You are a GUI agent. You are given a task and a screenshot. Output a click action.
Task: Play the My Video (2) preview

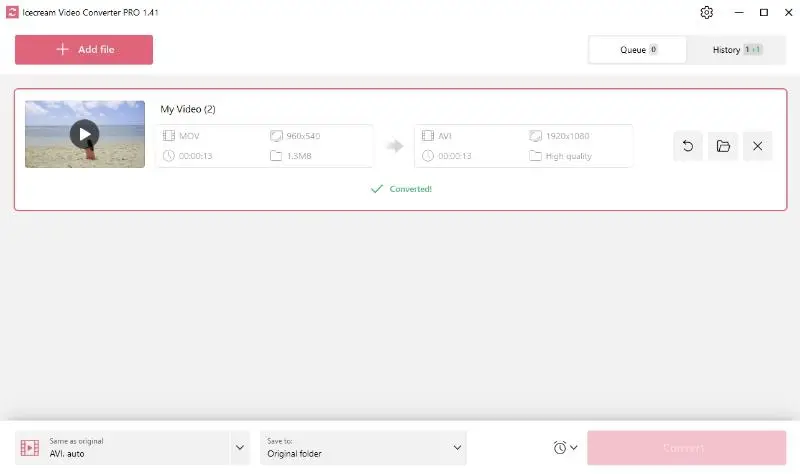point(84,134)
